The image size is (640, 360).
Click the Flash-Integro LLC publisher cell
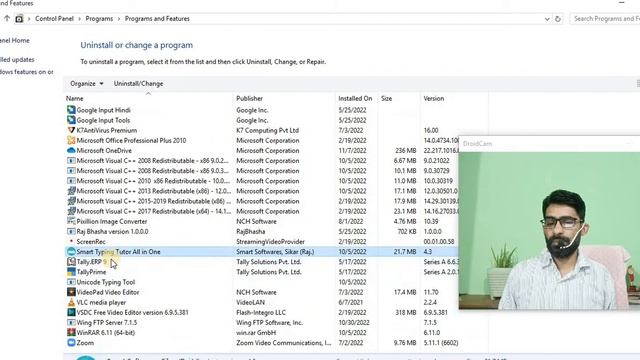coord(261,312)
